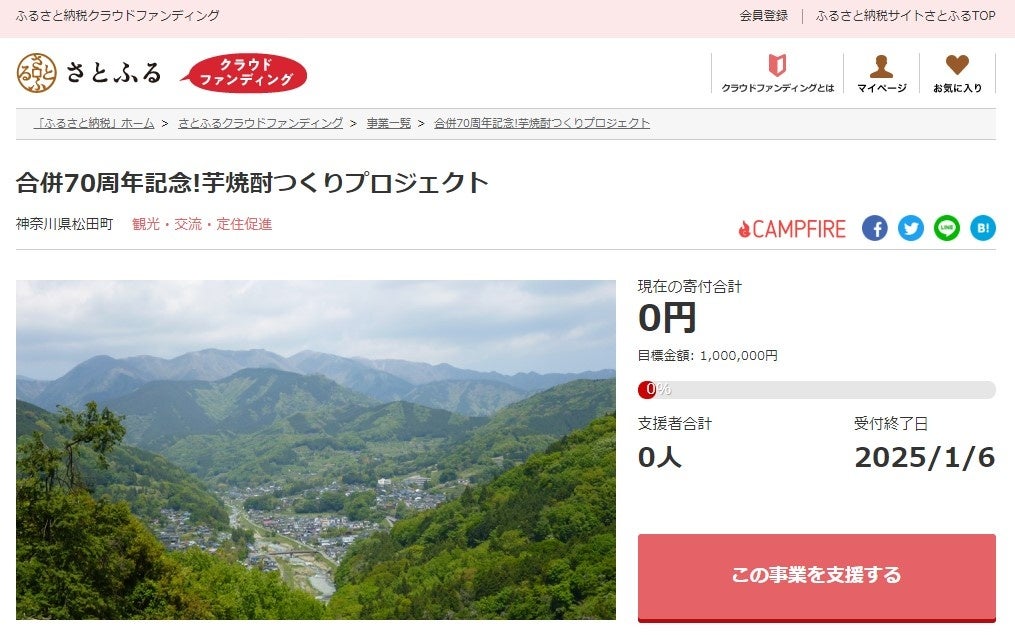Share via the LINE icon
Viewport: 1015px width, 635px height.
[x=947, y=228]
